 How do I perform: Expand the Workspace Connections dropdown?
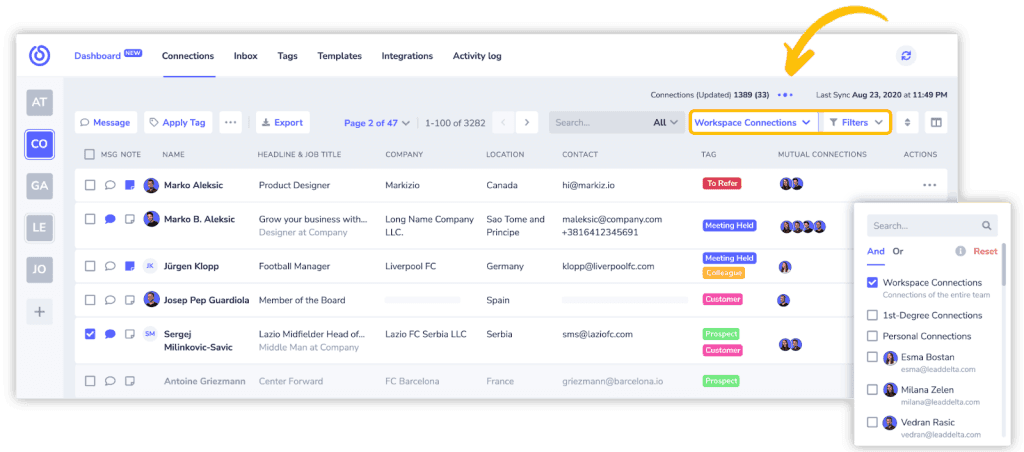(754, 122)
